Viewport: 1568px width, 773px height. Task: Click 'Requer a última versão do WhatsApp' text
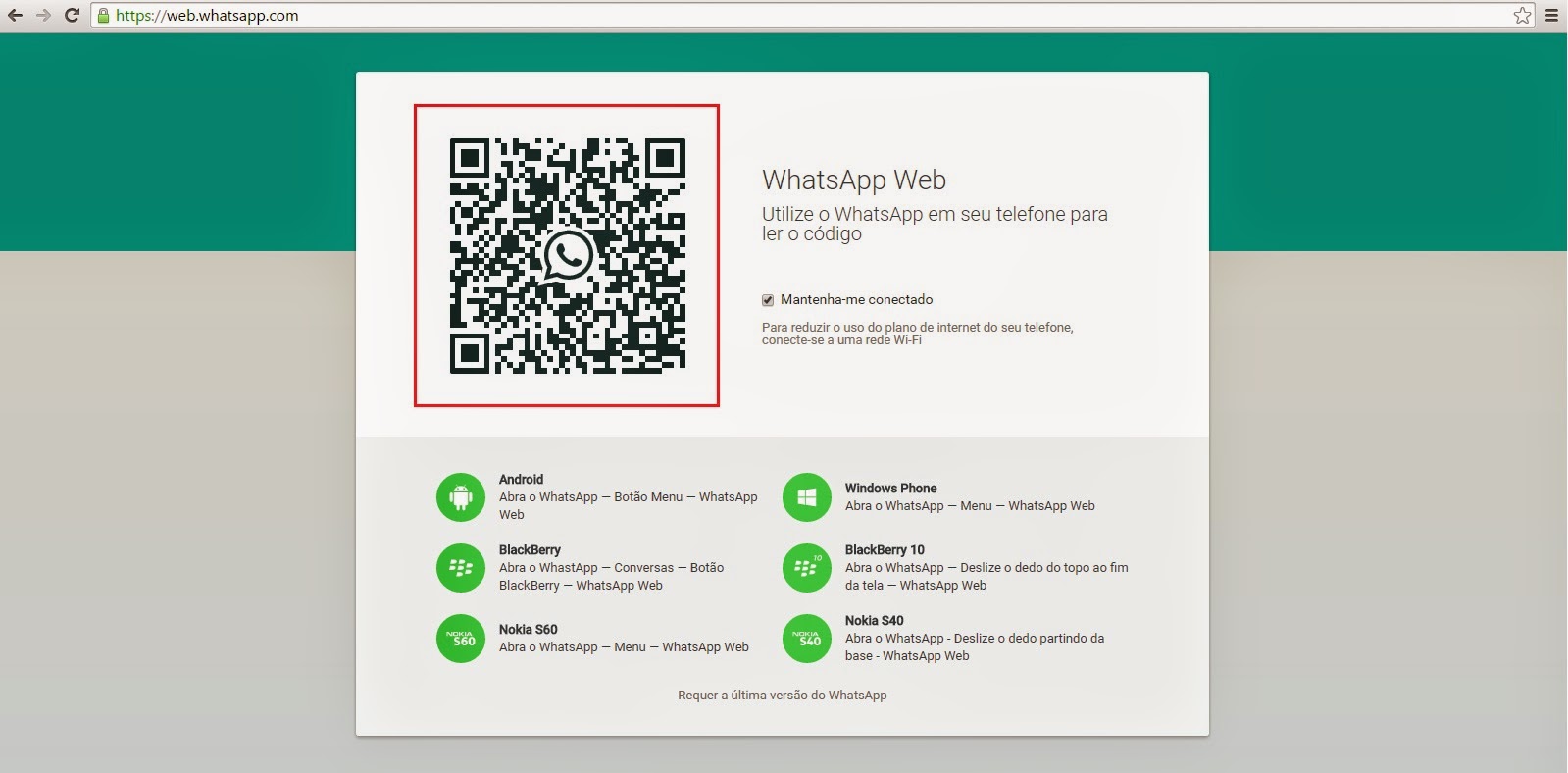[783, 695]
